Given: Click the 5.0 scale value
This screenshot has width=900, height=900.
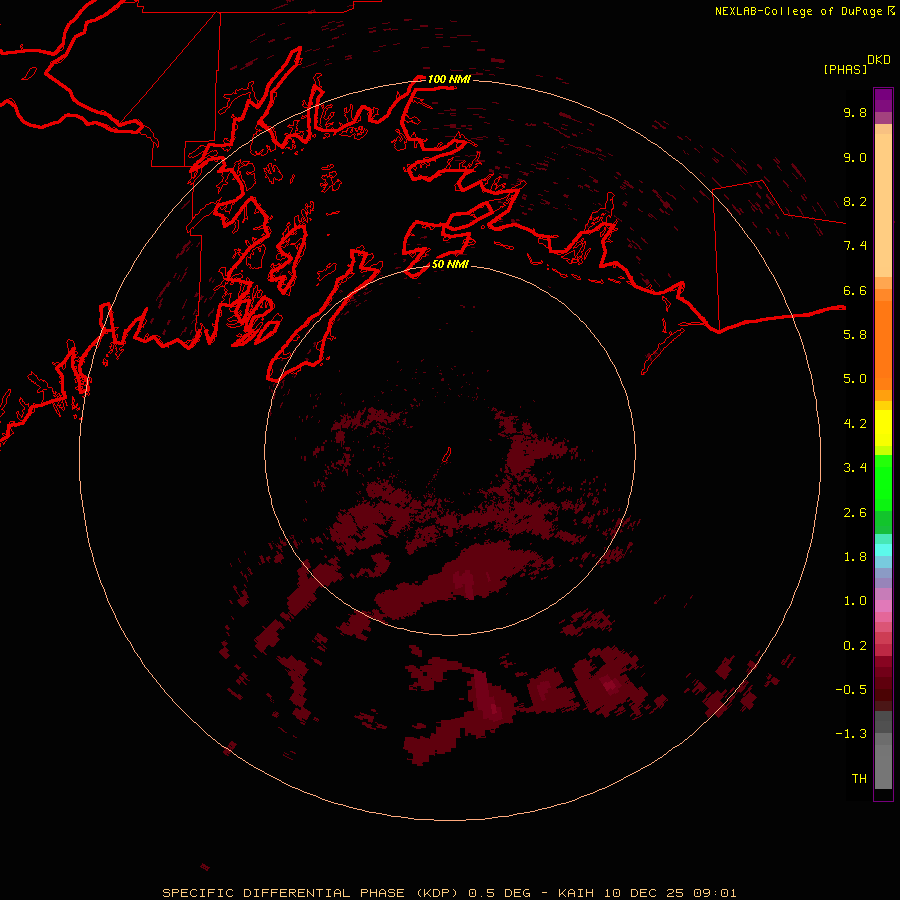Looking at the screenshot, I should pyautogui.click(x=855, y=379).
